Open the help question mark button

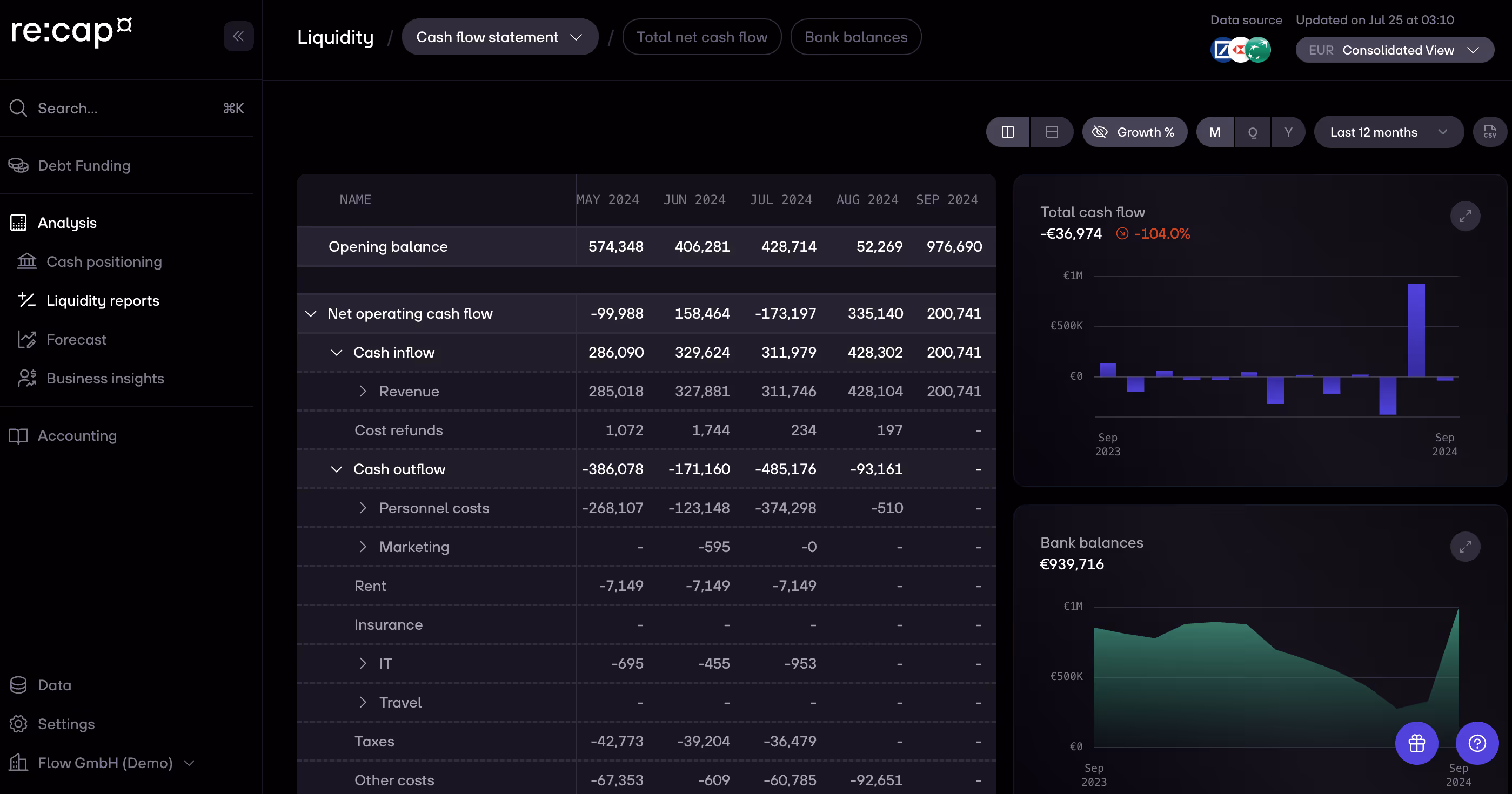coord(1476,743)
